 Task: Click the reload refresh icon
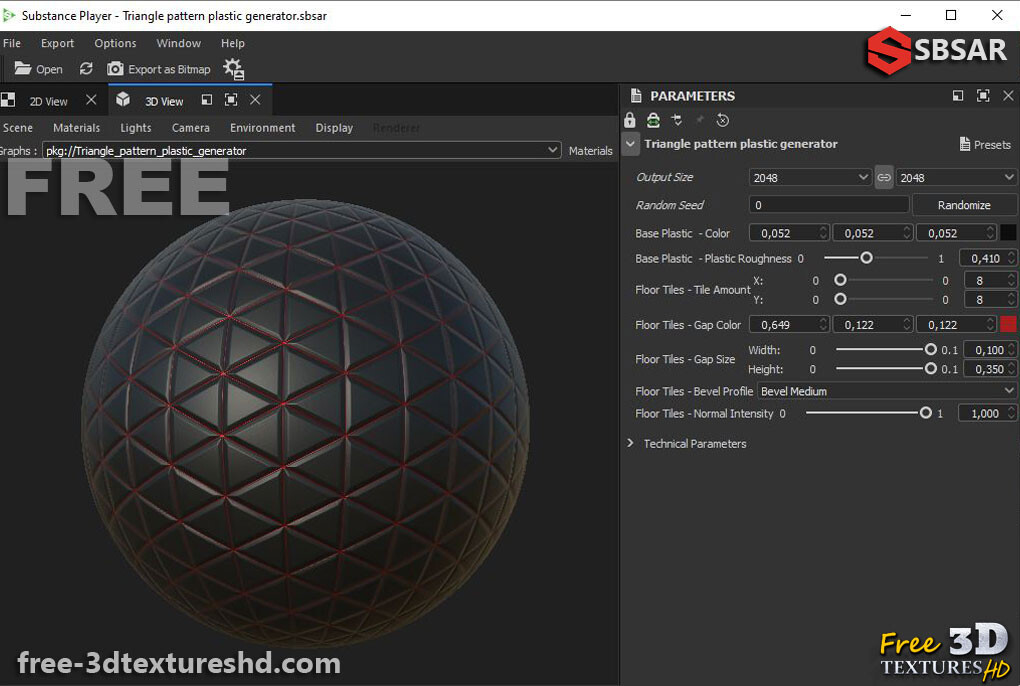[x=86, y=69]
